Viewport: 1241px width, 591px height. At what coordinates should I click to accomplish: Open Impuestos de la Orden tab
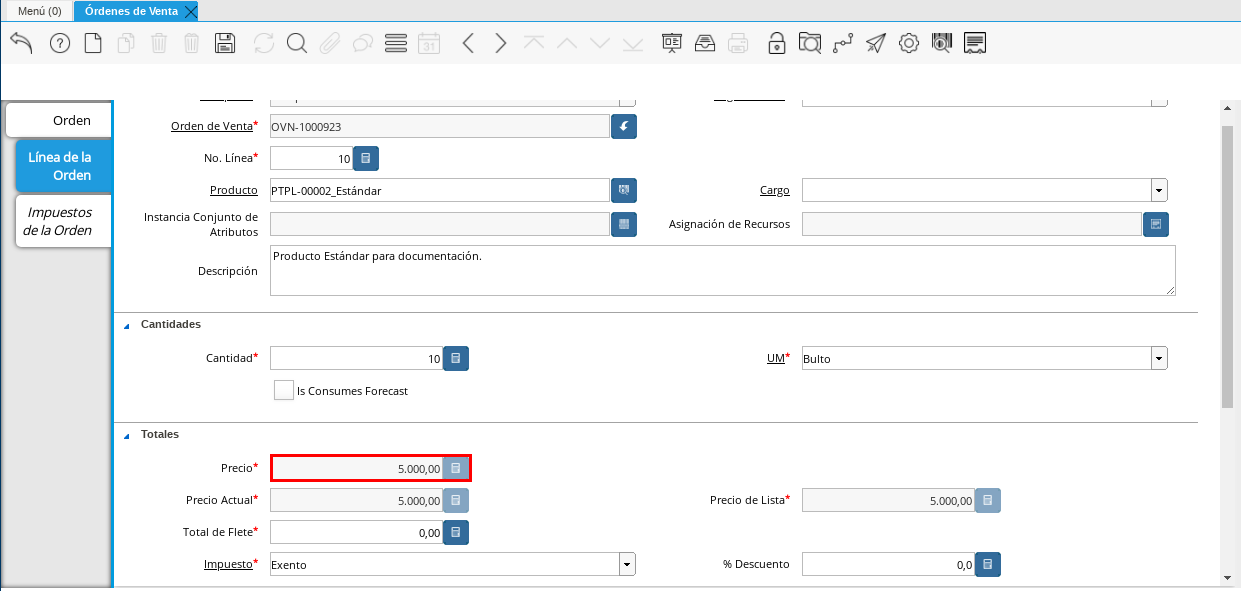coord(63,221)
